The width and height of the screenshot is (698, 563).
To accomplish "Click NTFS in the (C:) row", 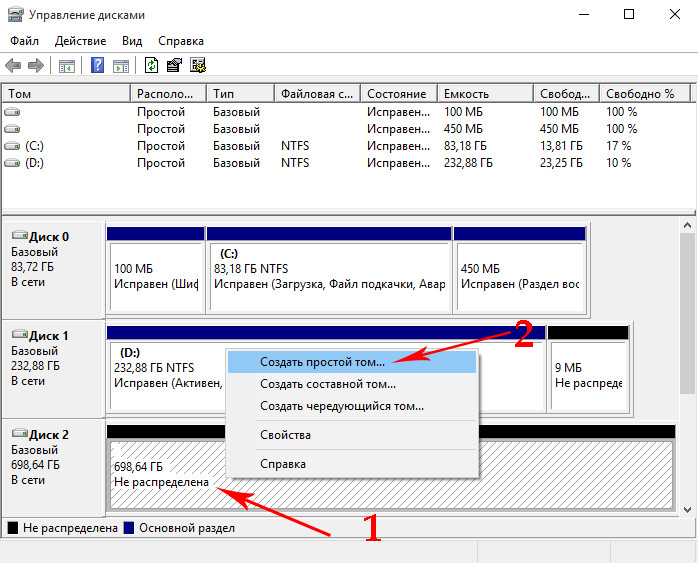I will (295, 146).
